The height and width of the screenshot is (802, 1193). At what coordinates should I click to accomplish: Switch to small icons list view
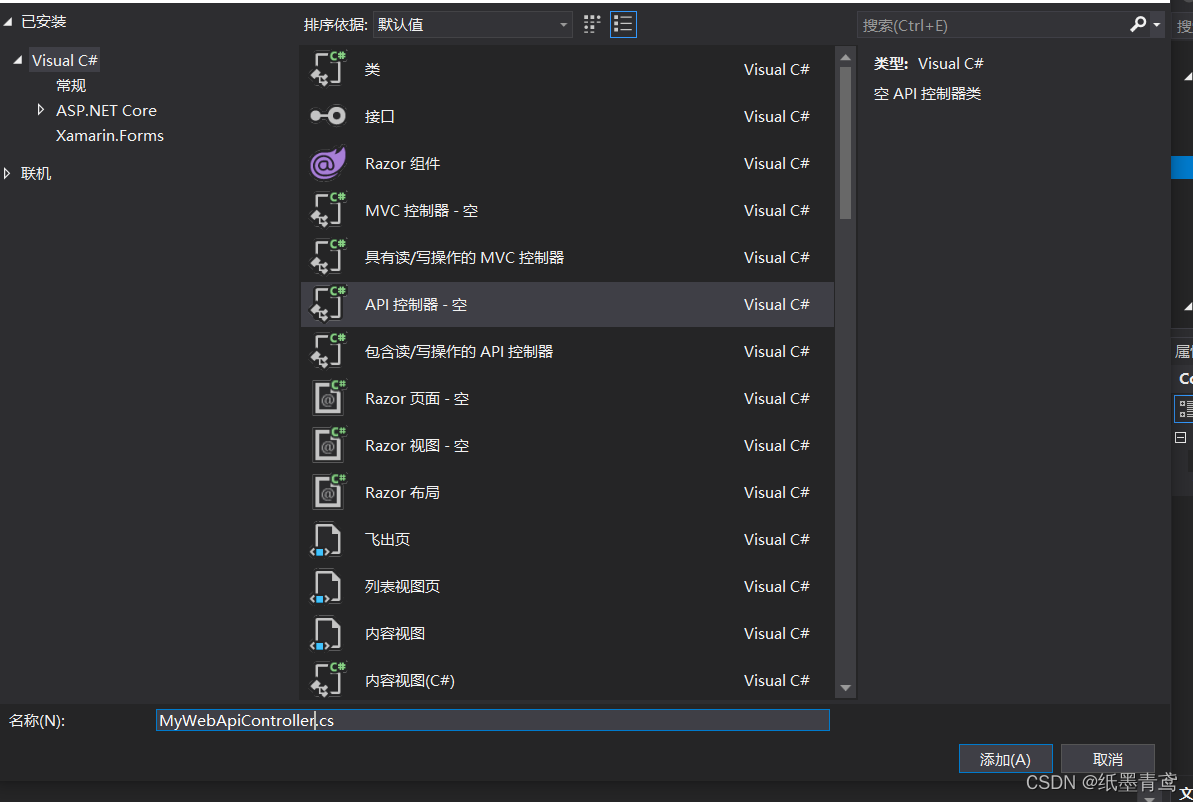pos(623,24)
